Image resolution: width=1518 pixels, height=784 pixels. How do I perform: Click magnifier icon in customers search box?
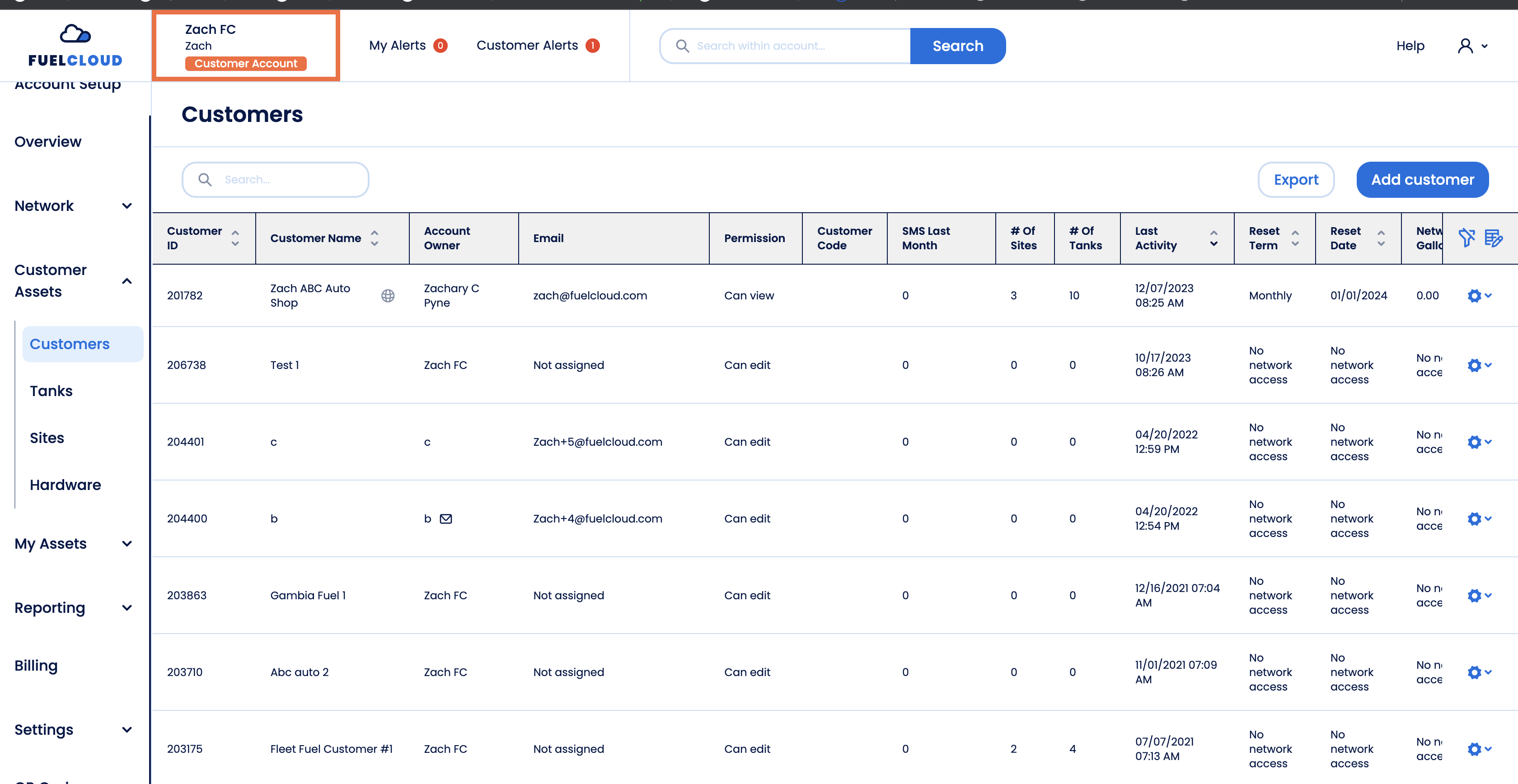[205, 180]
